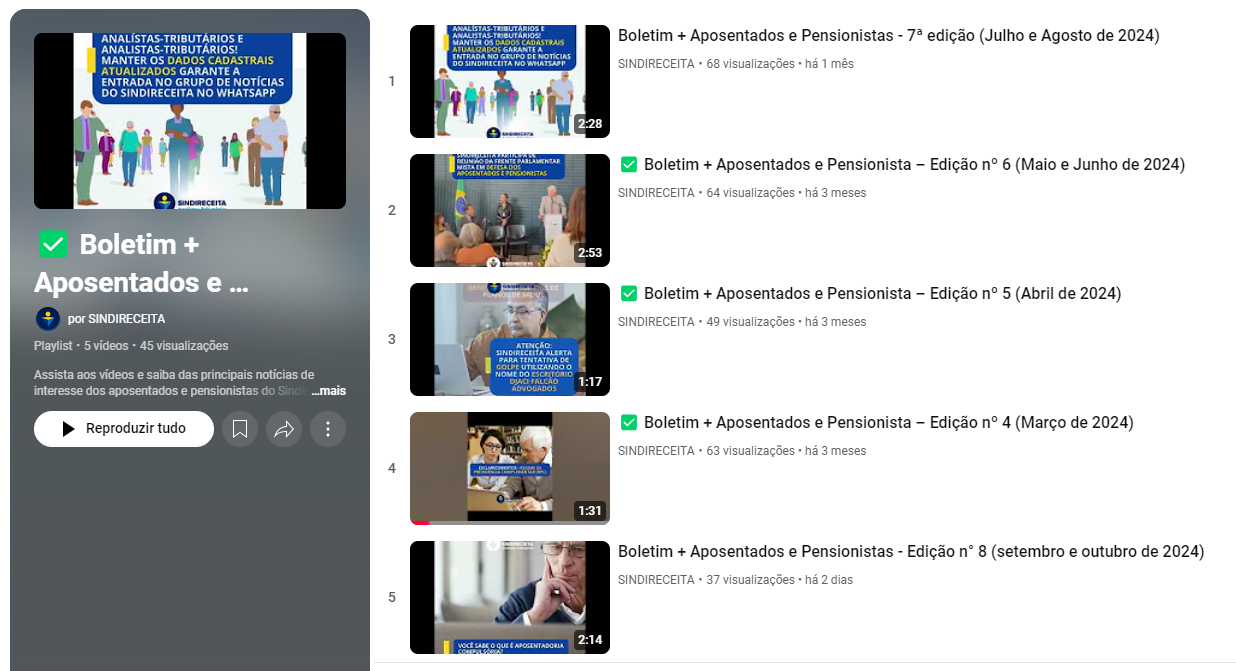This screenshot has width=1236, height=671.
Task: Open the Edição nº 4 video title
Action: click(x=888, y=423)
